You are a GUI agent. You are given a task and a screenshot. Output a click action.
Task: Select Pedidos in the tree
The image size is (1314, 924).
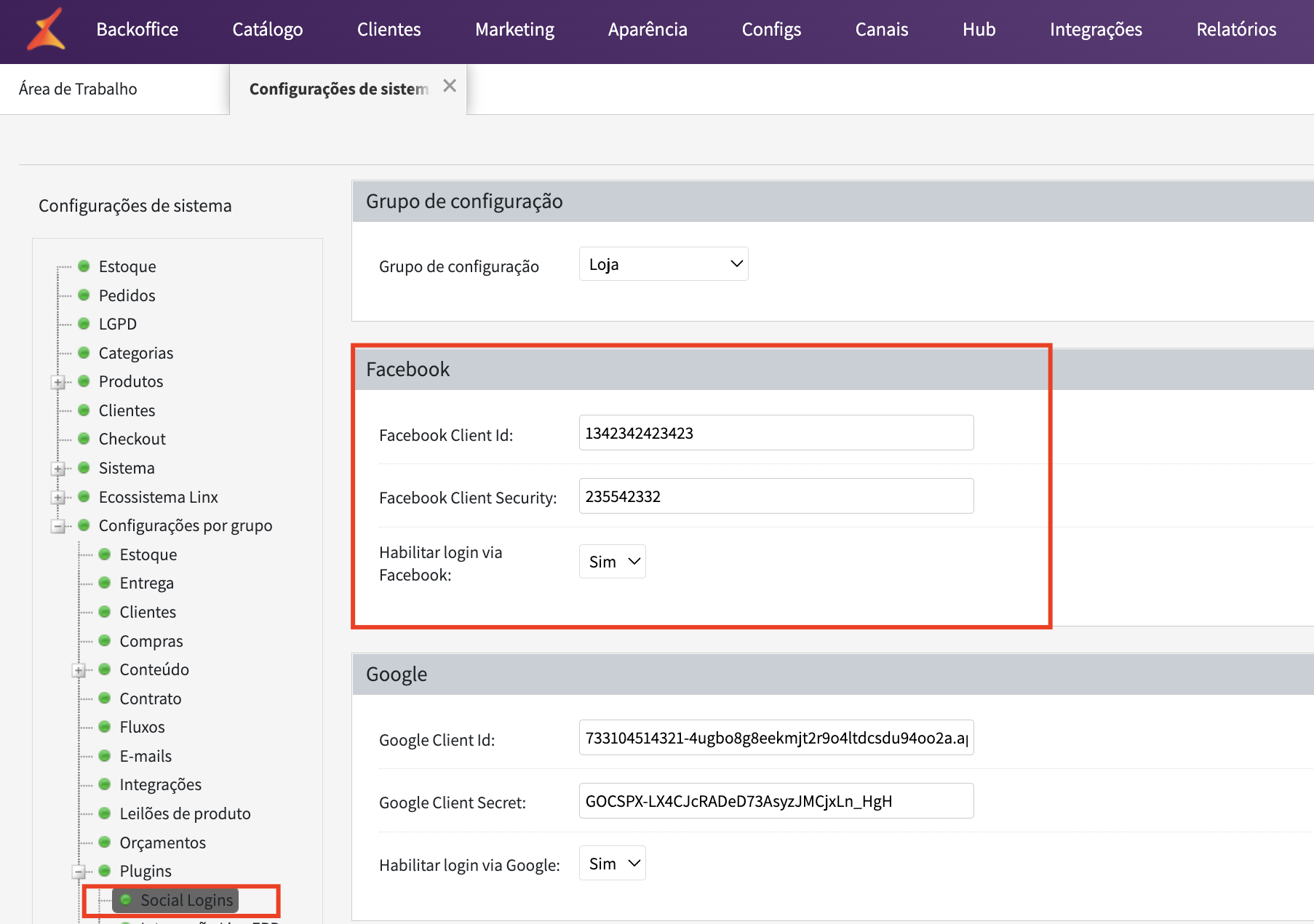[x=127, y=295]
